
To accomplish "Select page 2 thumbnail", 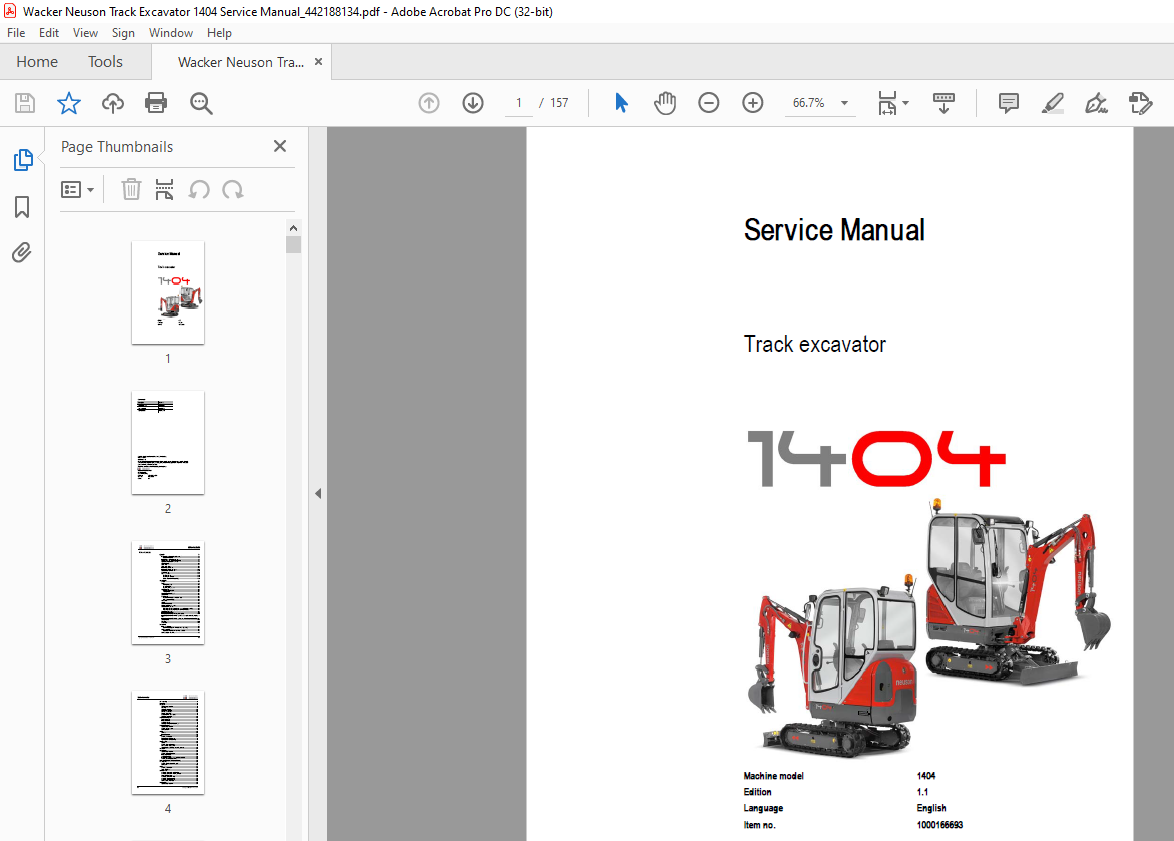I will point(168,443).
